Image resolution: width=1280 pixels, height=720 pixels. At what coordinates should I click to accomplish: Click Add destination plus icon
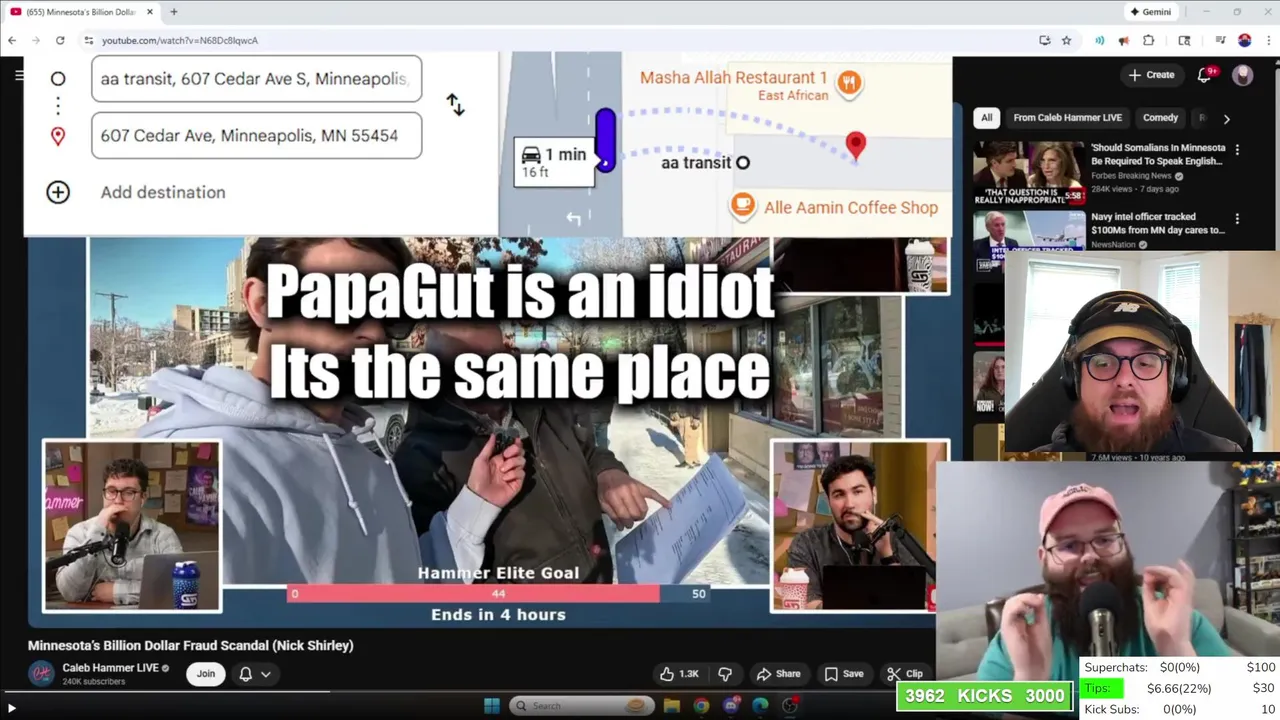pyautogui.click(x=58, y=192)
